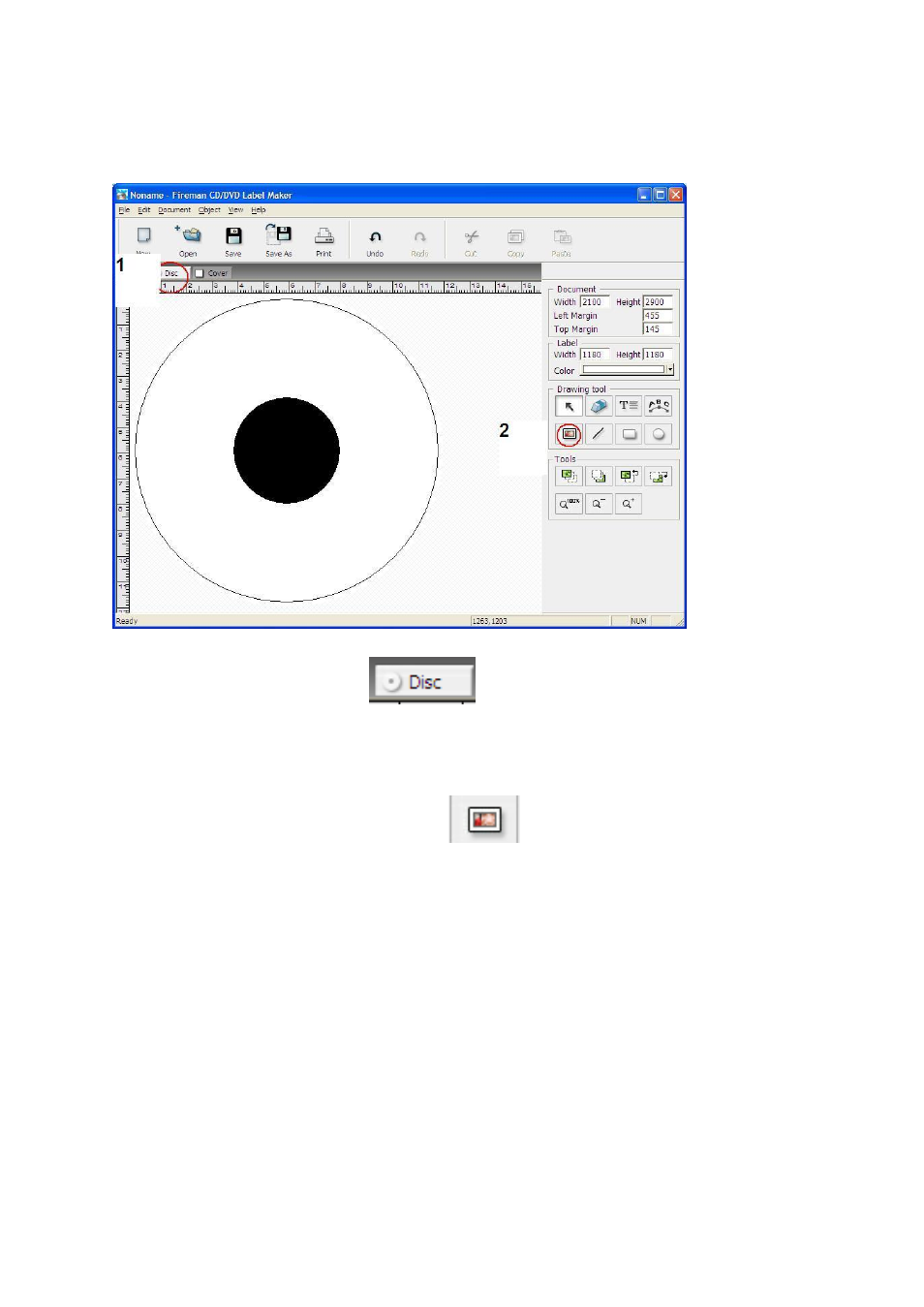
Task: Select the line drawing tool
Action: point(599,434)
